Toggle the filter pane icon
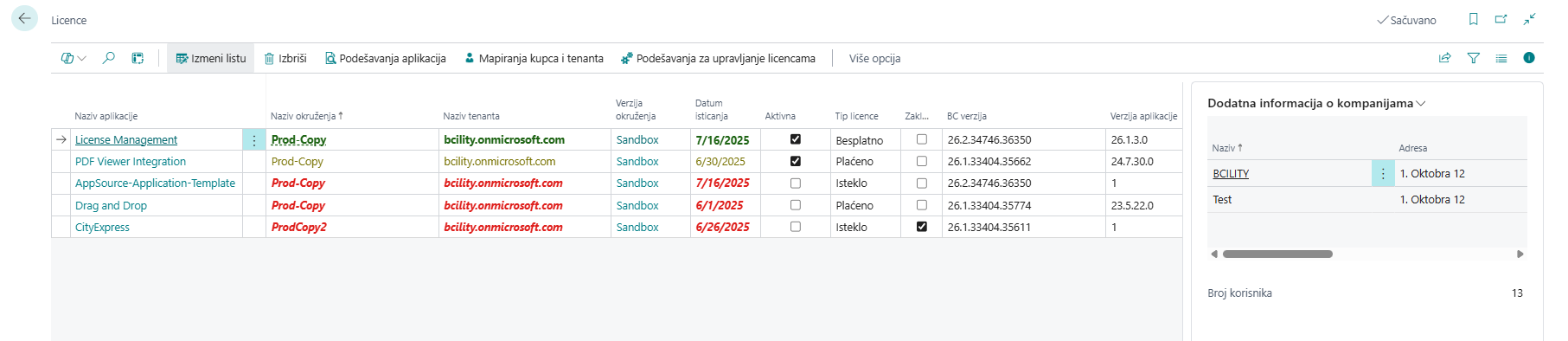Viewport: 1568px width, 341px height. [x=1474, y=58]
